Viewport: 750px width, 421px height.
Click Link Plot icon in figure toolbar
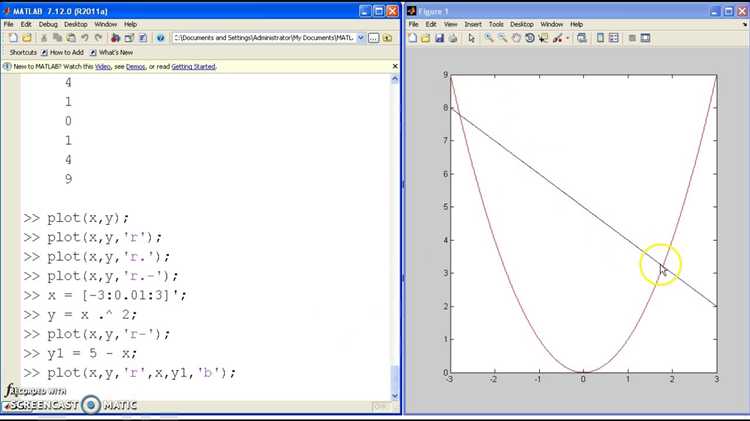pyautogui.click(x=582, y=38)
